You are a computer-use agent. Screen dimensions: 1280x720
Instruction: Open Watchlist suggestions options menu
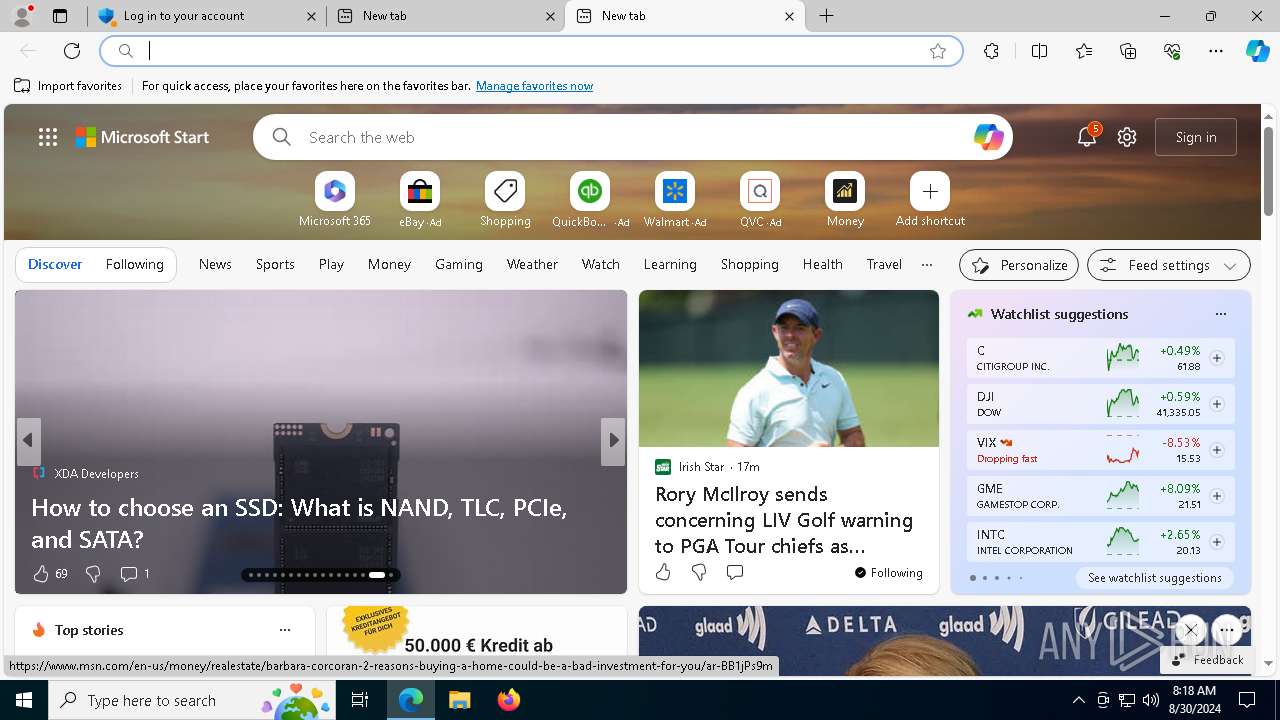[1220, 314]
